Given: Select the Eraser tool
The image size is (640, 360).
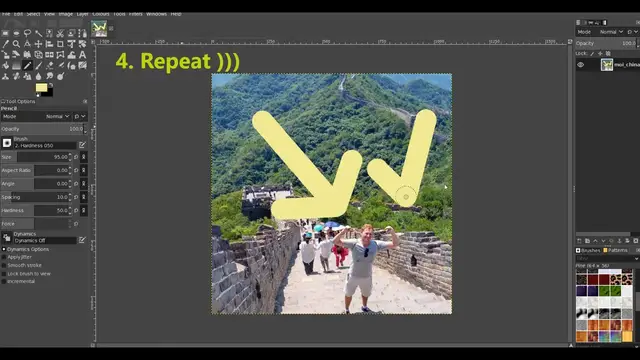Looking at the screenshot, I should [x=49, y=65].
